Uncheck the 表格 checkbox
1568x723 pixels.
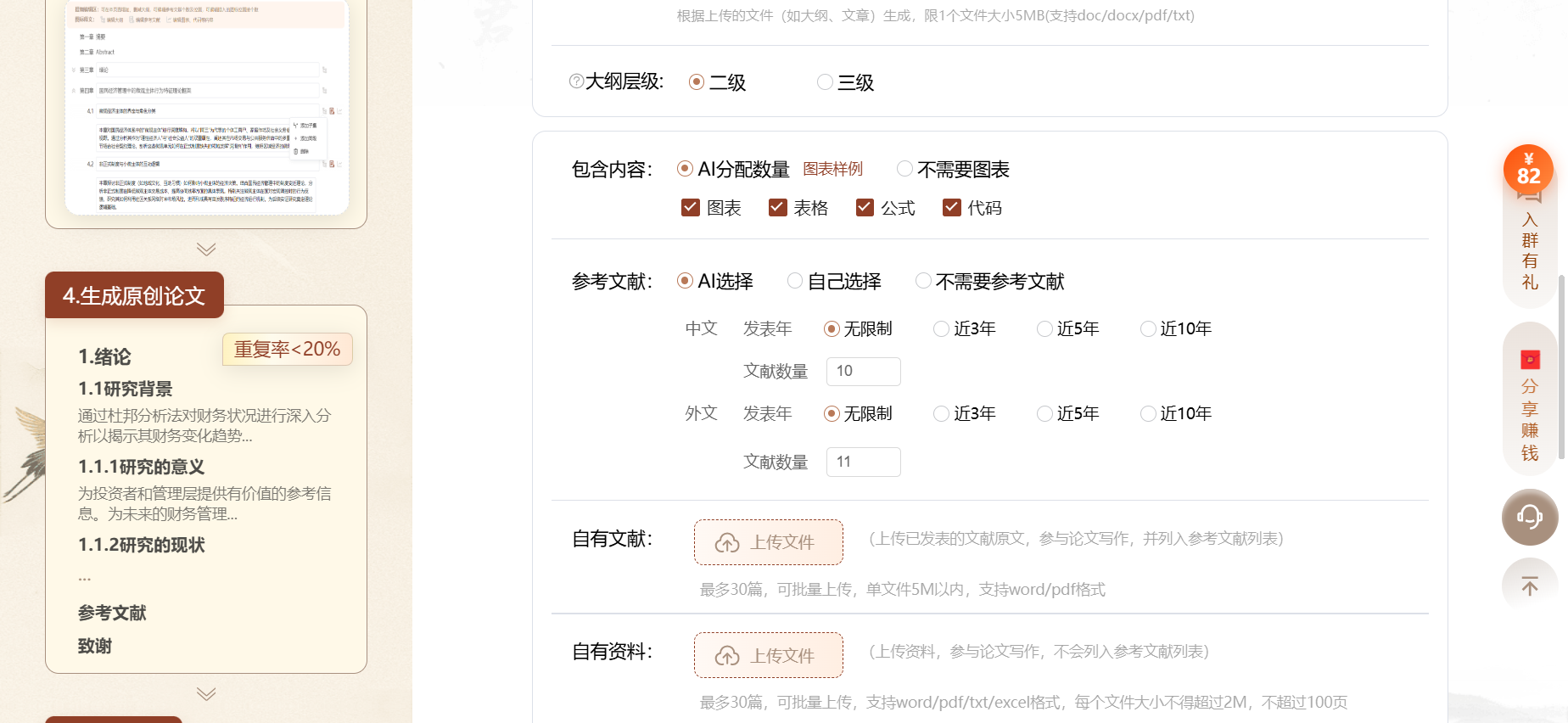(777, 208)
